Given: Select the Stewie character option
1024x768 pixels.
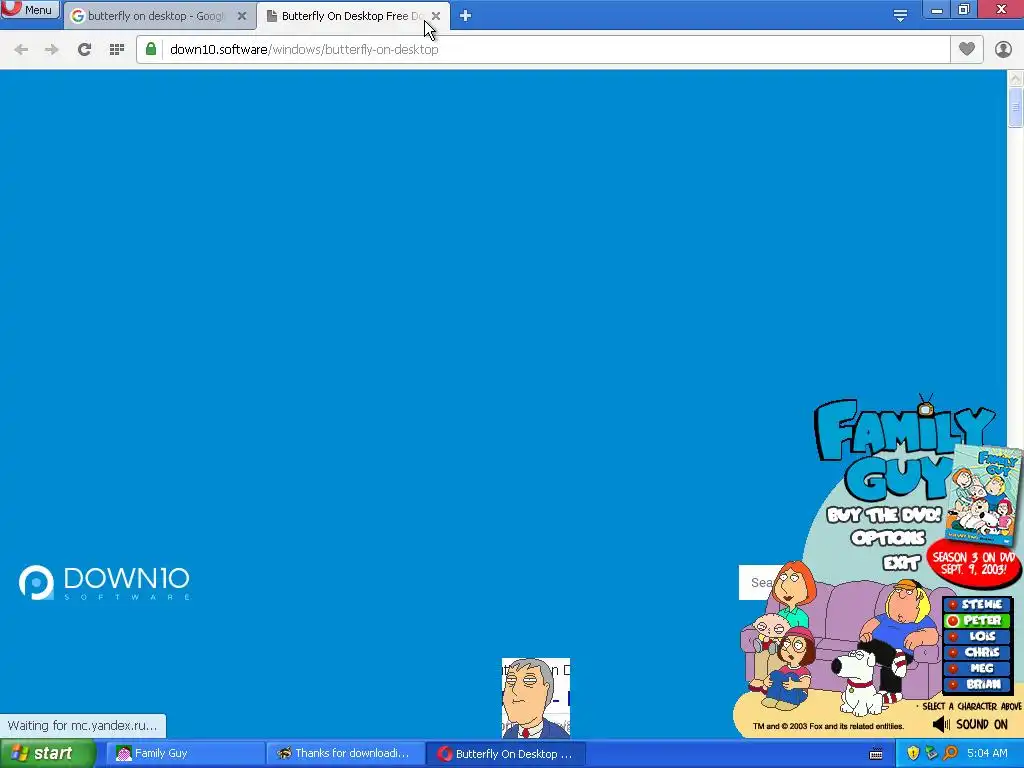Looking at the screenshot, I should click(x=977, y=605).
